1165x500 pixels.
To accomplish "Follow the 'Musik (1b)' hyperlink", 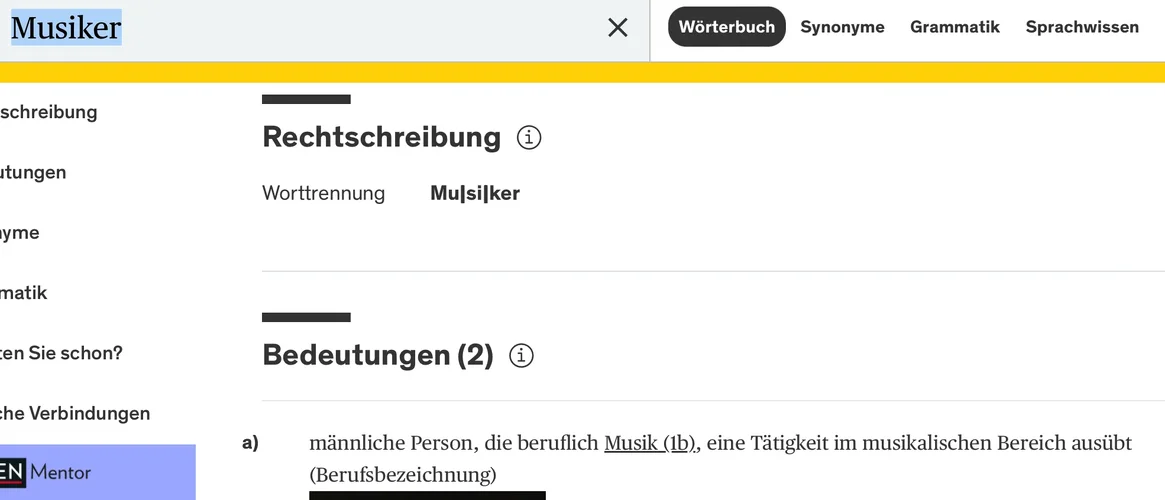I will [x=650, y=443].
